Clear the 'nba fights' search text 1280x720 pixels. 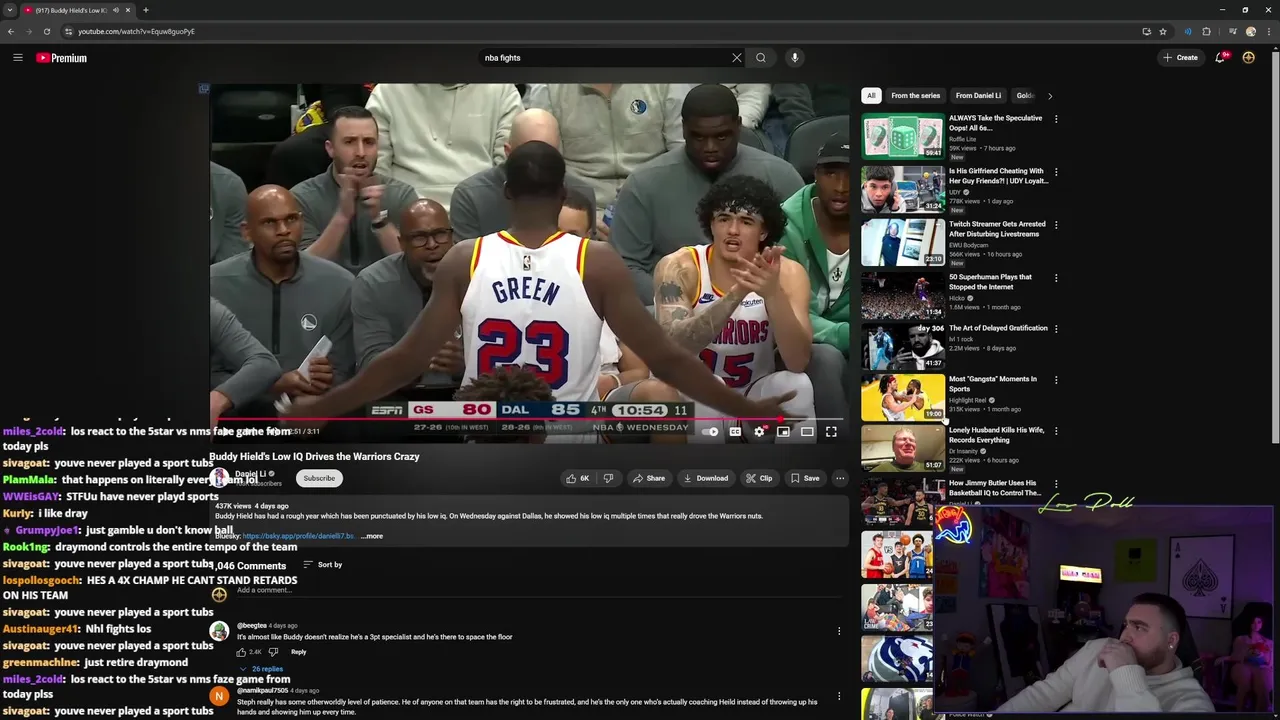point(737,58)
